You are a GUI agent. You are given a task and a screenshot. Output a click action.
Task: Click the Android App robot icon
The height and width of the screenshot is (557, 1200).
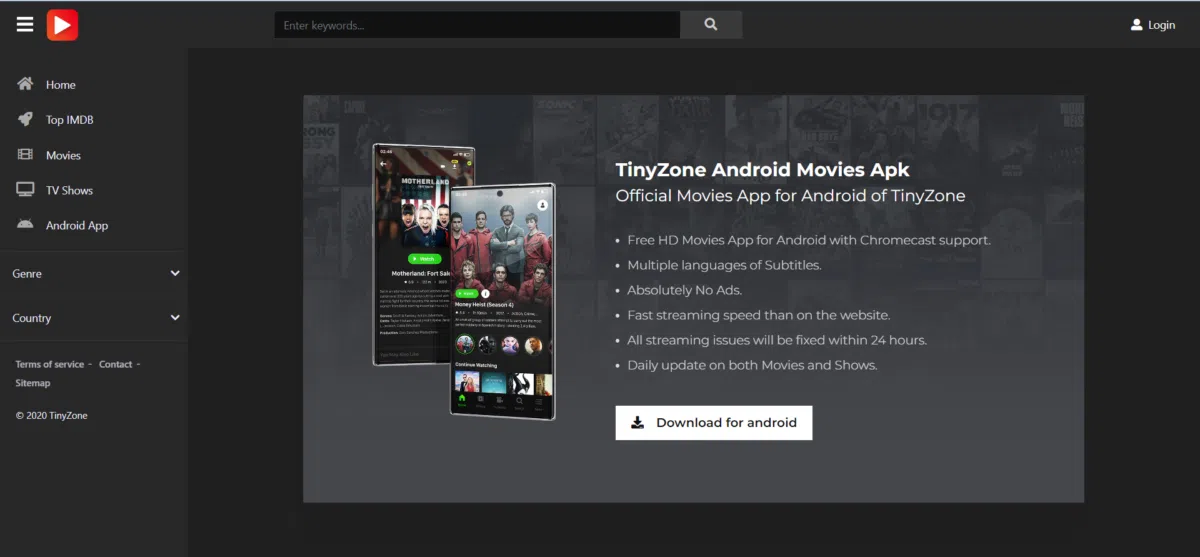click(25, 224)
